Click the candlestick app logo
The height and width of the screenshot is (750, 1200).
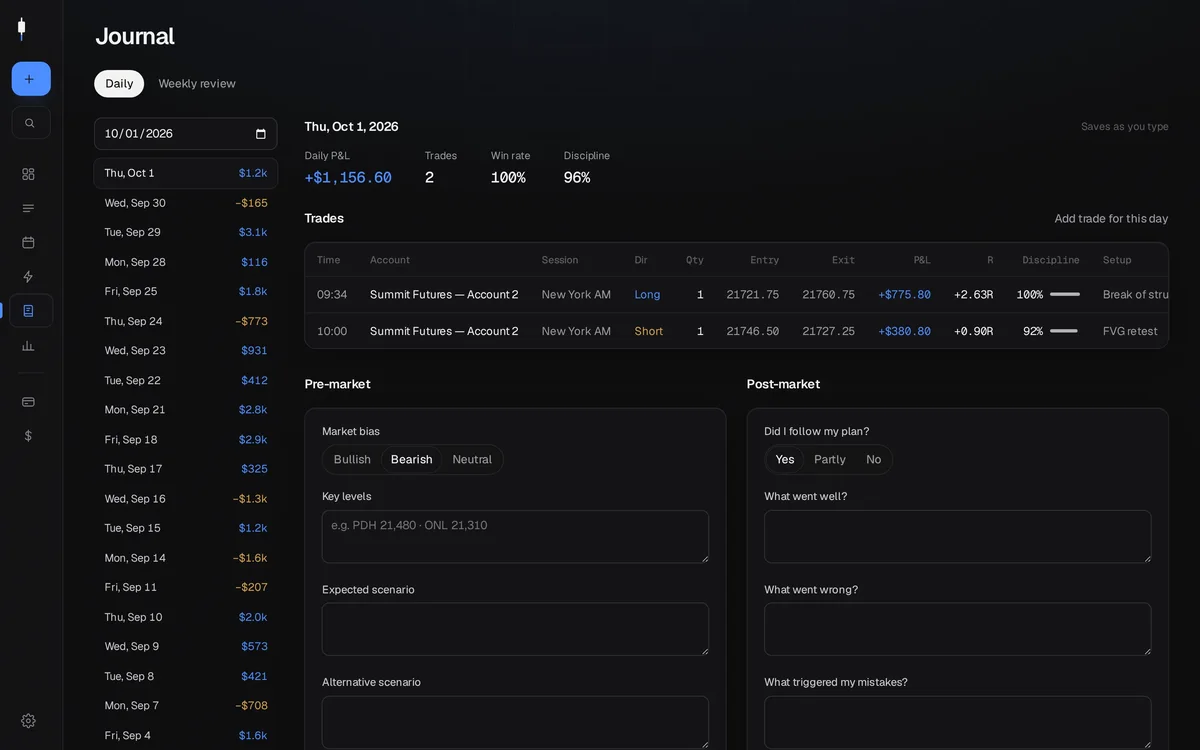(21, 29)
